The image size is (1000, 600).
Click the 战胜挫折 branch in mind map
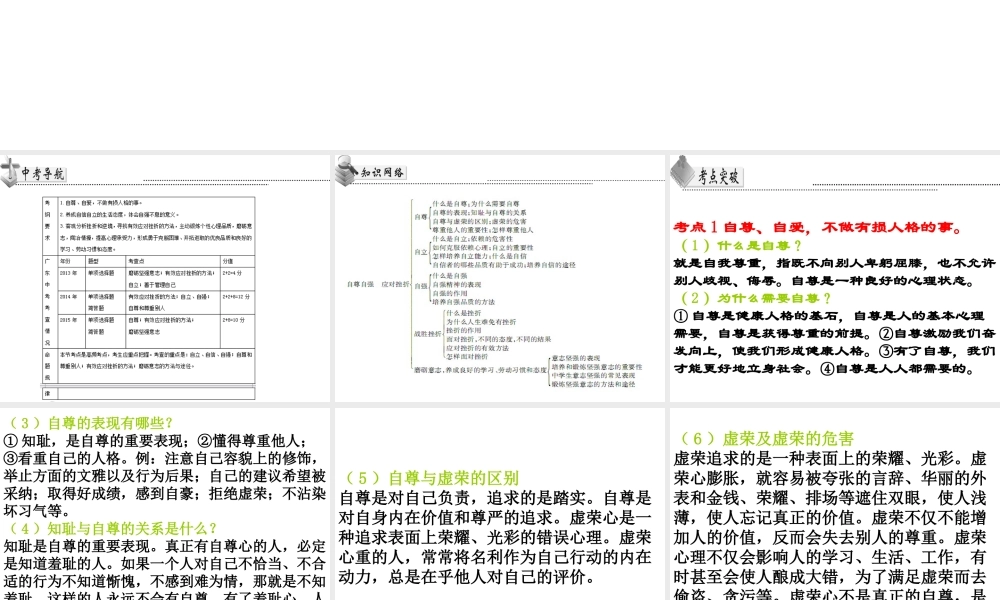(x=427, y=334)
